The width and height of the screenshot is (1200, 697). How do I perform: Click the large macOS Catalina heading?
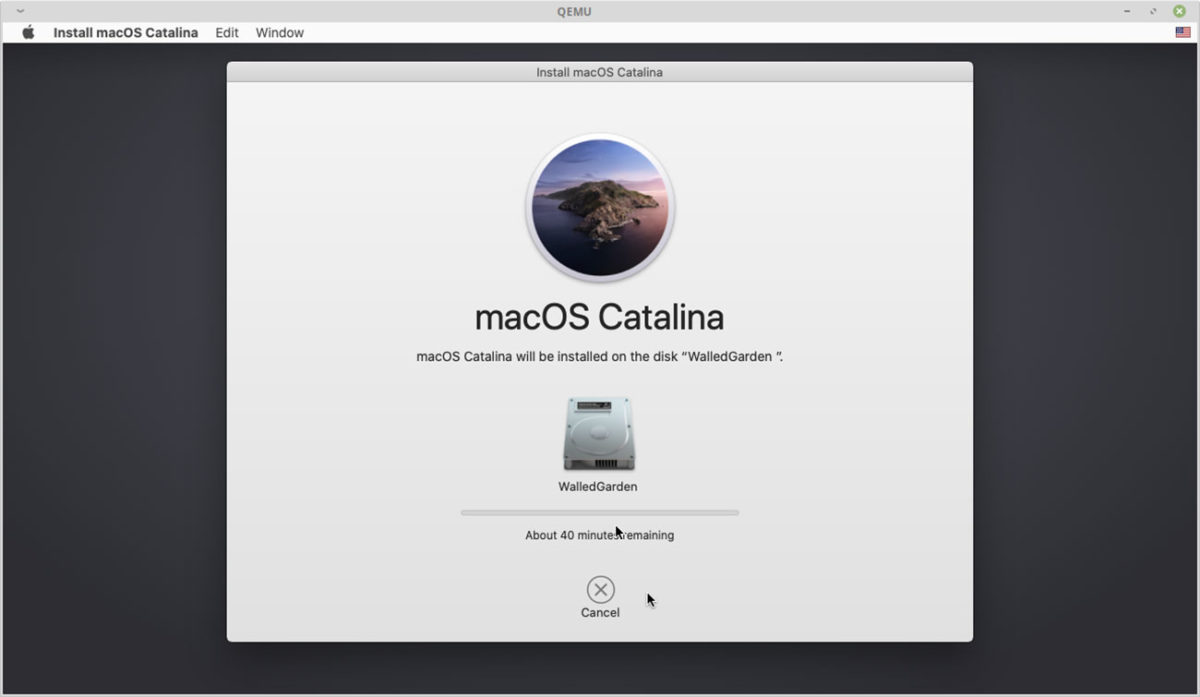(599, 317)
